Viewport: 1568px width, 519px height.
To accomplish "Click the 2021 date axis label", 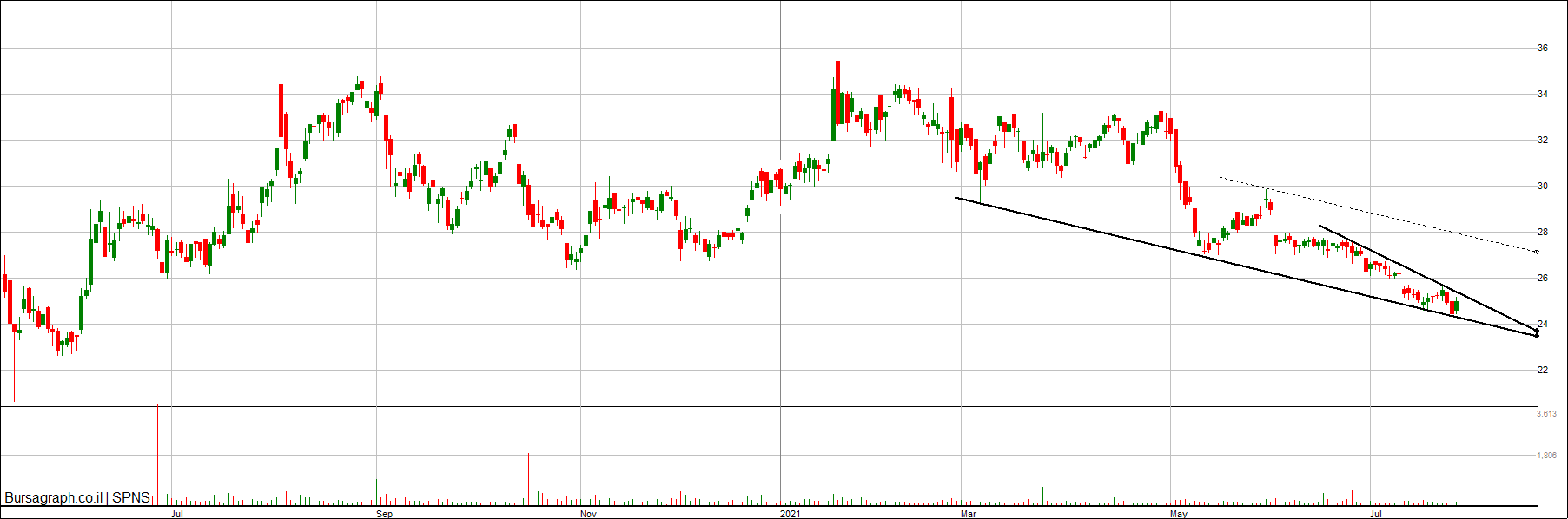I will tap(790, 514).
